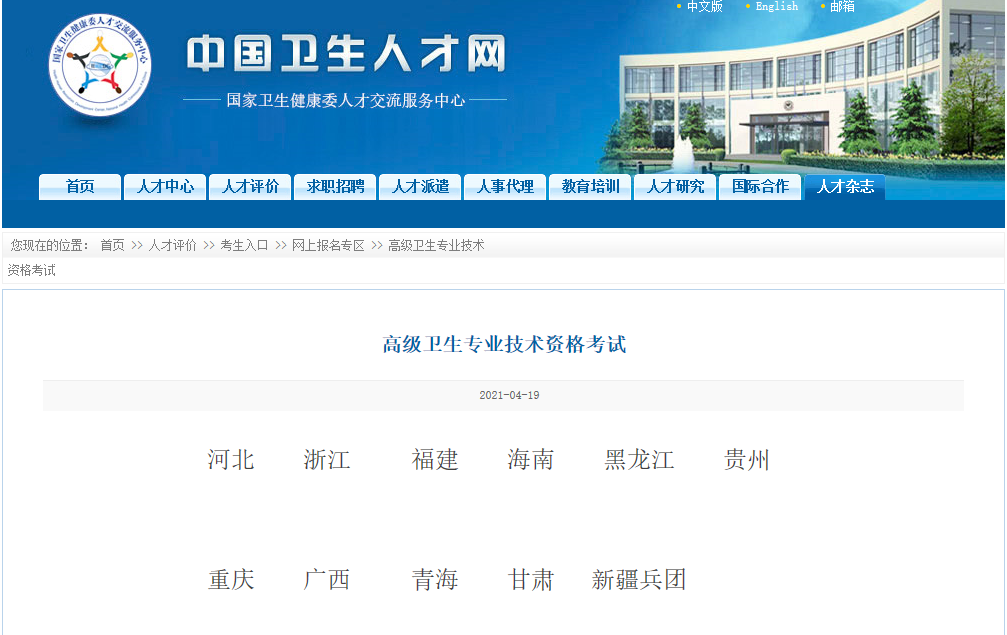Open the 教育培训 navigation tab
Viewport: 1007px width, 635px height.
tap(590, 187)
